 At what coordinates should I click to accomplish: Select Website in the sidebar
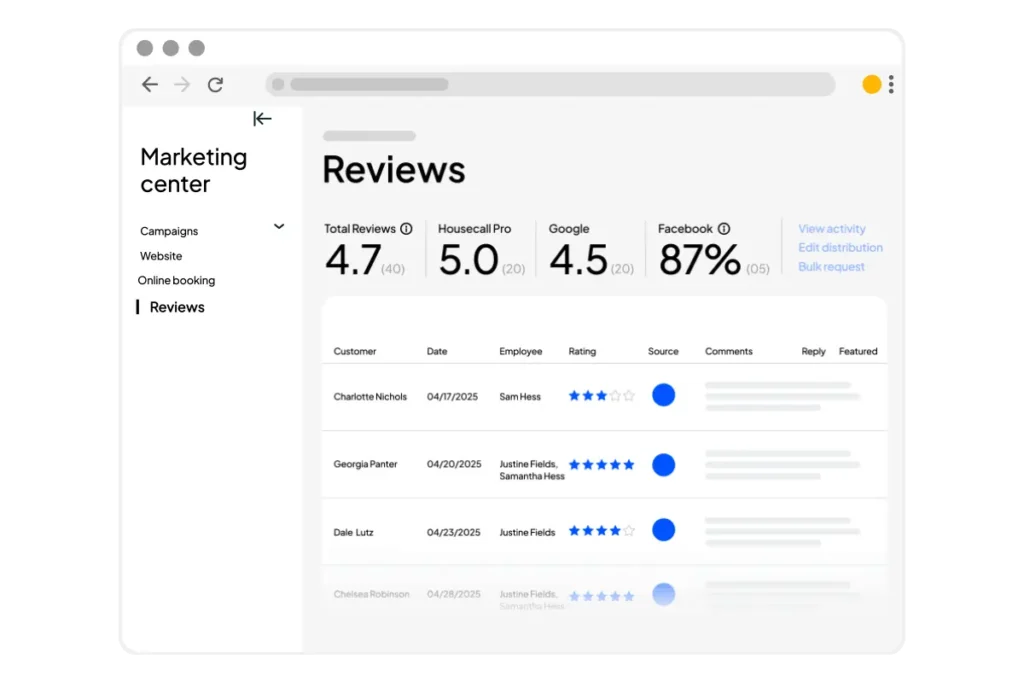point(161,256)
